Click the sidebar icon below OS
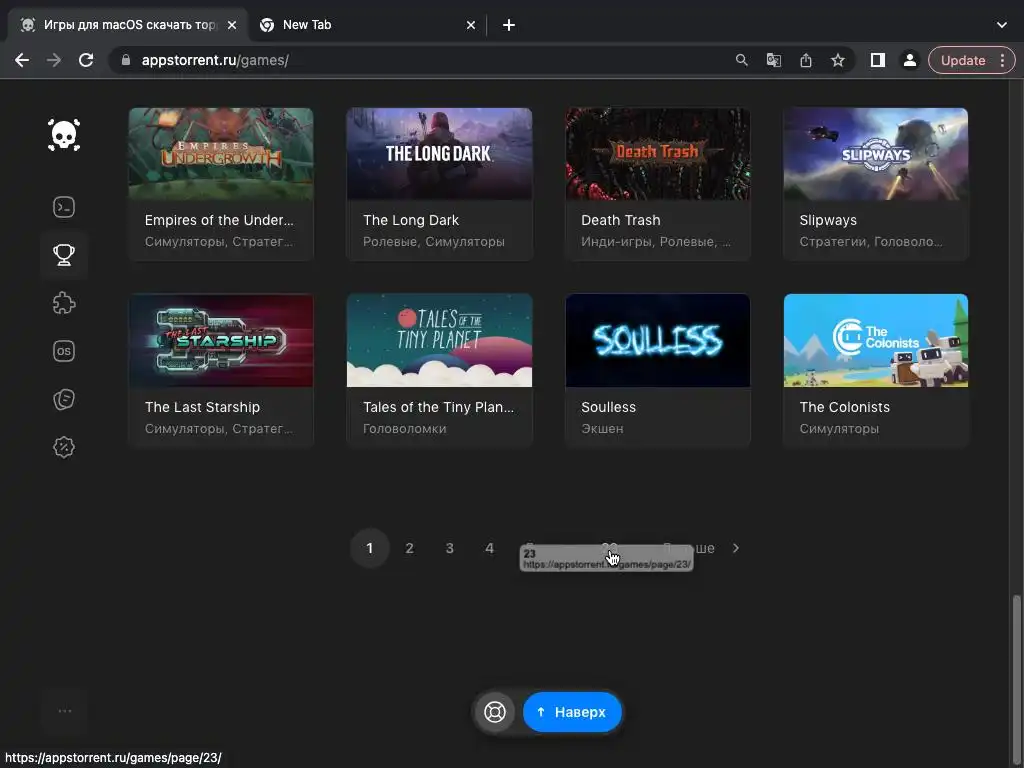The image size is (1024, 768). 64,399
